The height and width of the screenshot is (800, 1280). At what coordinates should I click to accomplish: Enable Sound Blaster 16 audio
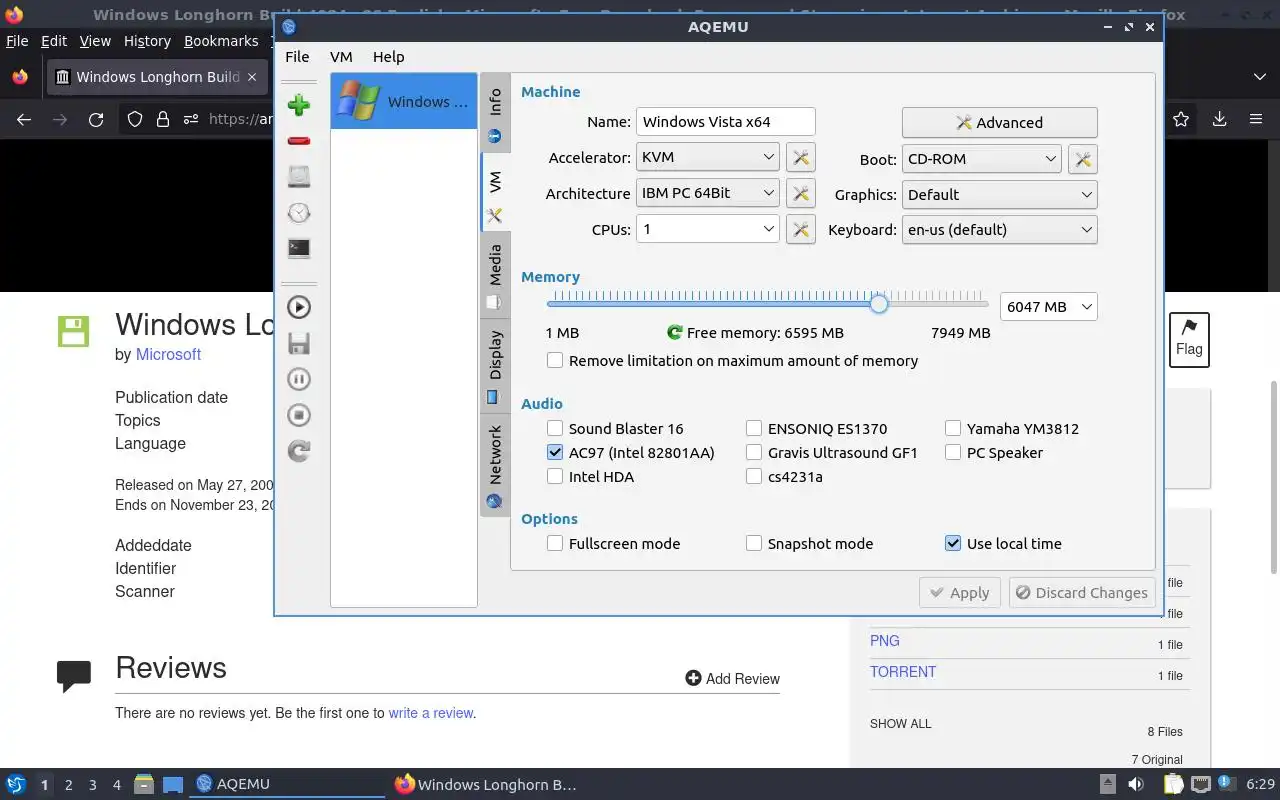click(555, 428)
